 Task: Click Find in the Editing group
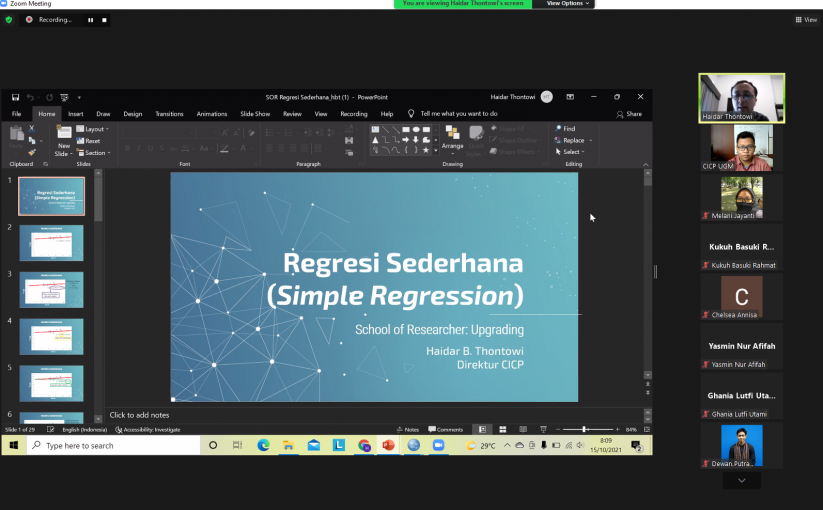[x=565, y=129]
